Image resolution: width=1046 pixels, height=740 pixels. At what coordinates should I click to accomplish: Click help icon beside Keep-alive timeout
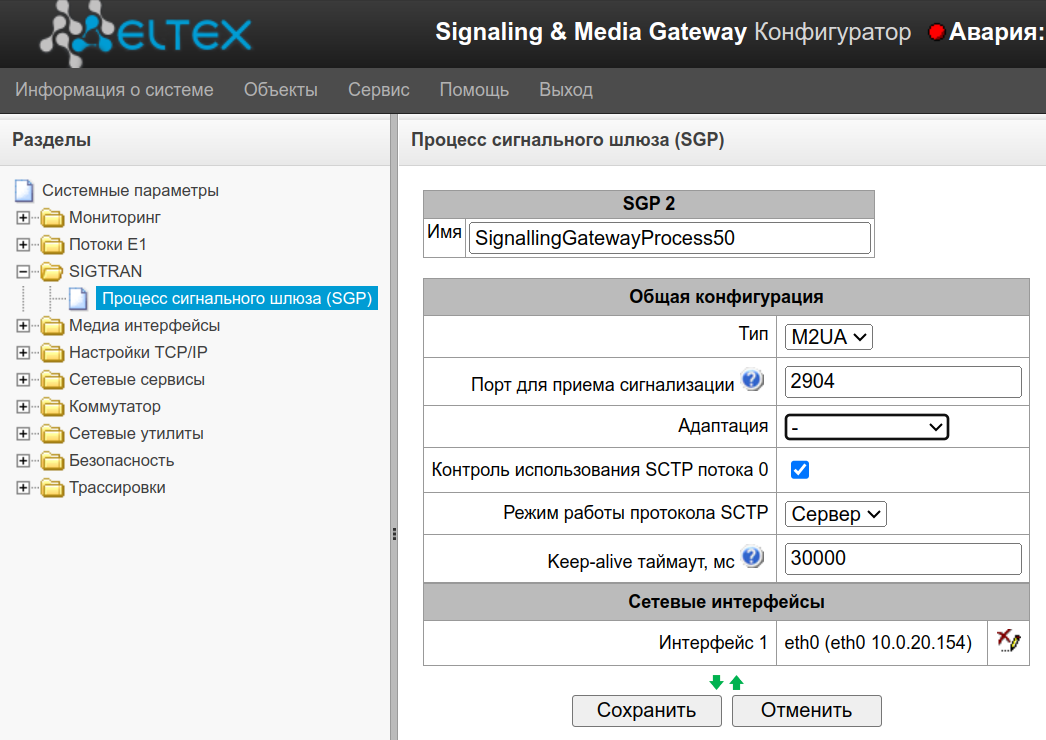[752, 558]
